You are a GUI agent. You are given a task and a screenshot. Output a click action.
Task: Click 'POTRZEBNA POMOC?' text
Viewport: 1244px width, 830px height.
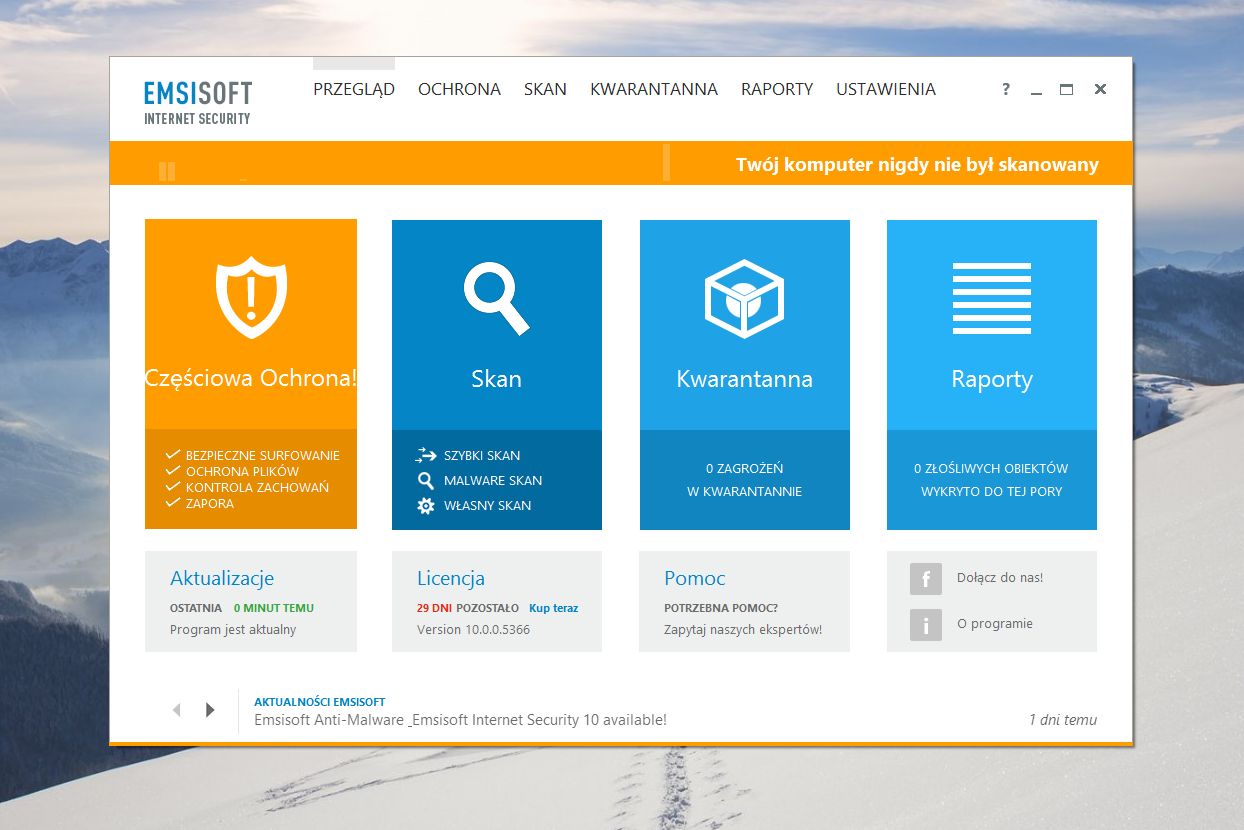[721, 608]
